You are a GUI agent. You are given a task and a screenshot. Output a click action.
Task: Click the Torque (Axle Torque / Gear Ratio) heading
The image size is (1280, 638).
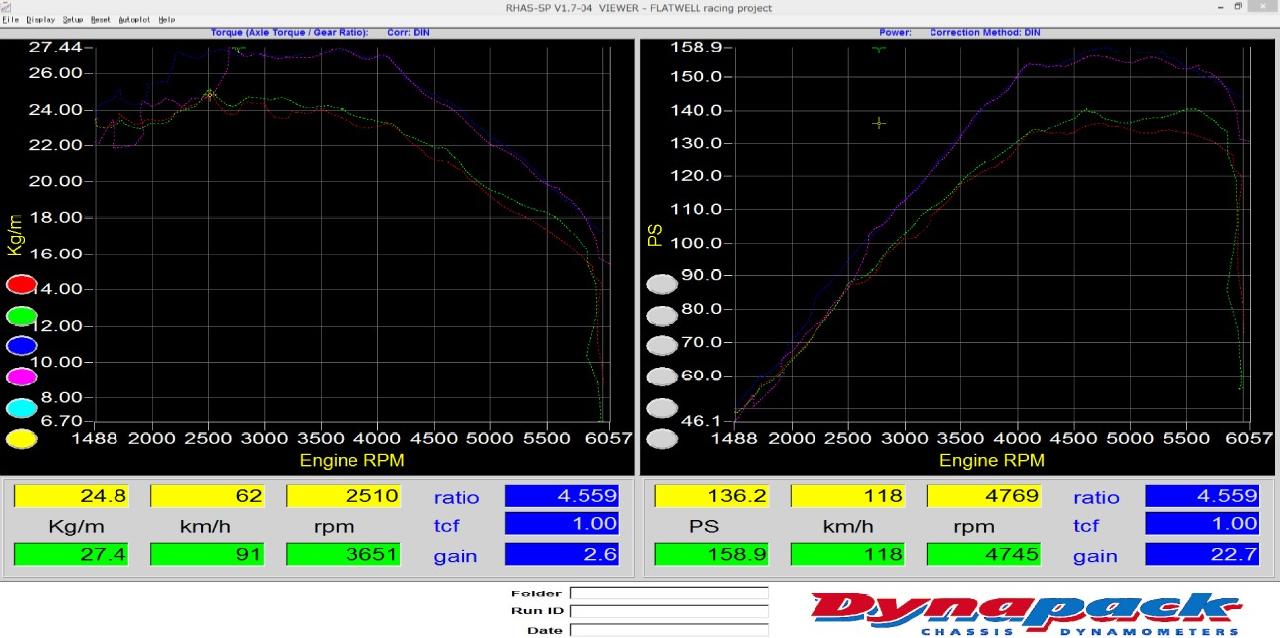(290, 33)
